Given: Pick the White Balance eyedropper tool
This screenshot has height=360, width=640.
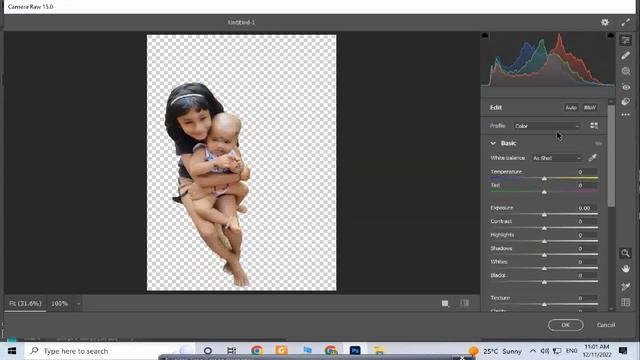Looking at the screenshot, I should [592, 158].
